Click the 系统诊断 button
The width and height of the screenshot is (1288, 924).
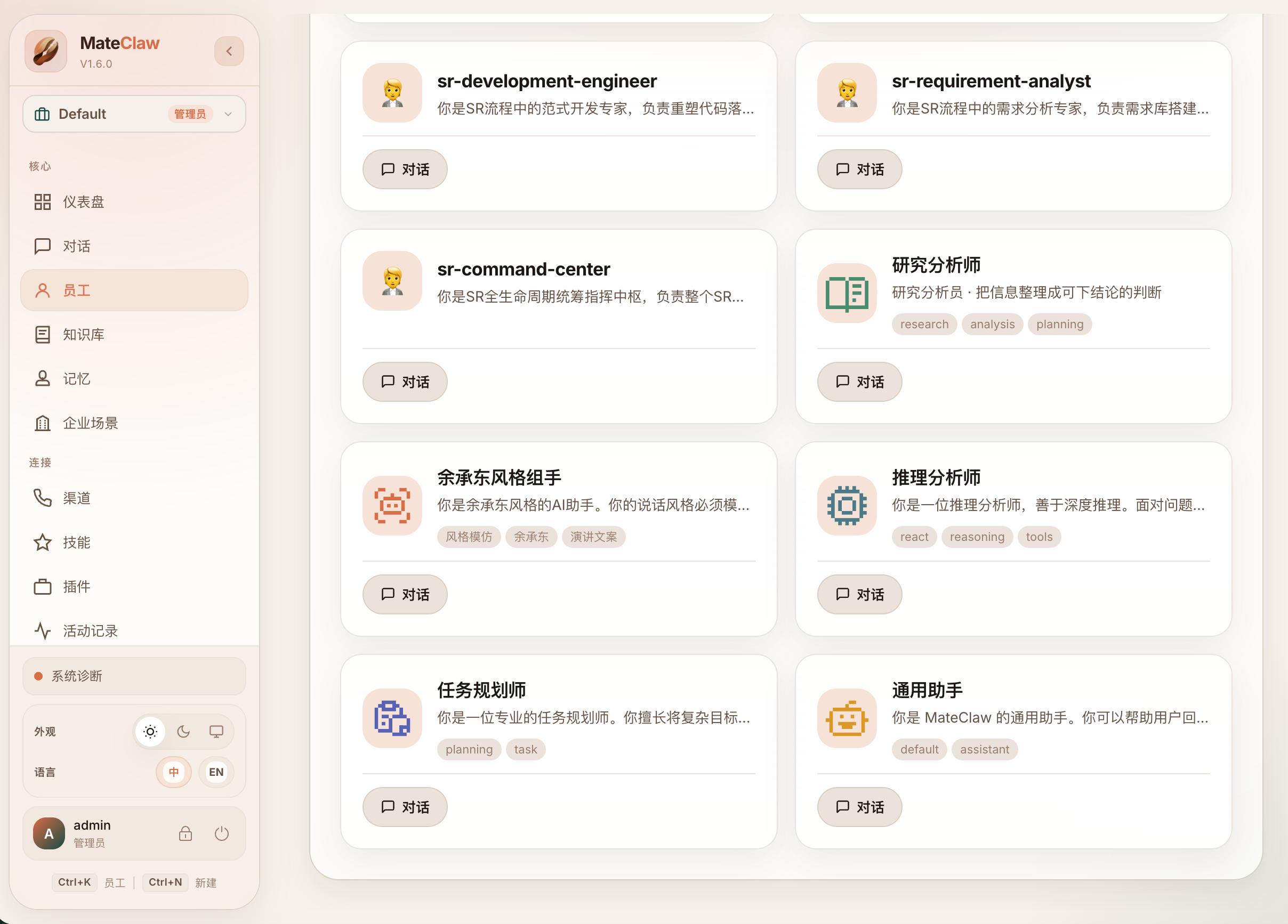(134, 676)
